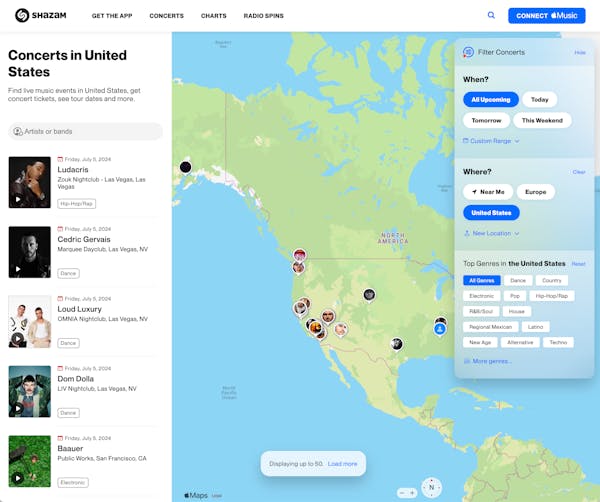
Task: Play preview on Baauer thumbnail
Action: point(18,478)
